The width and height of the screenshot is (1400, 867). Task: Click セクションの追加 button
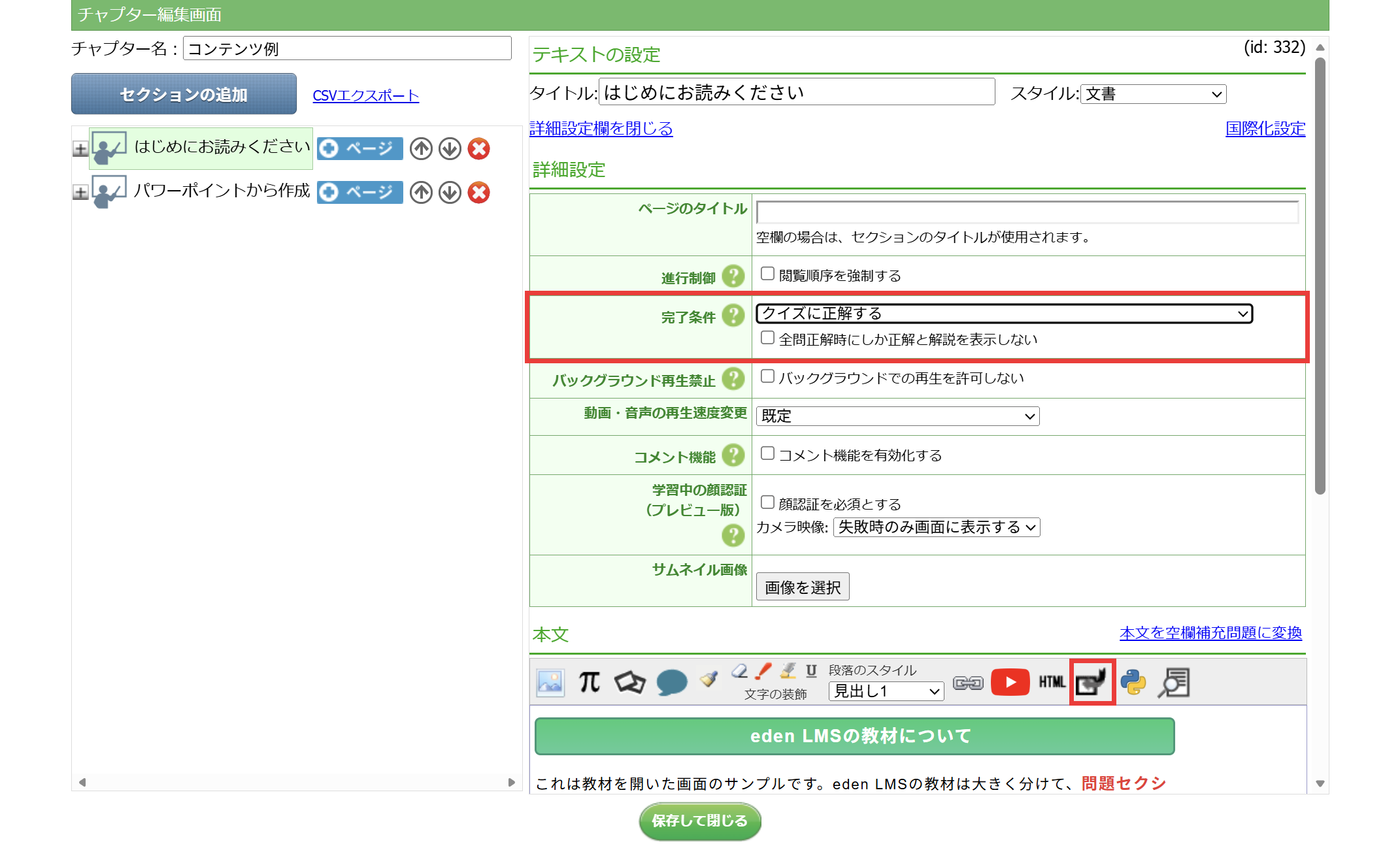[x=184, y=94]
